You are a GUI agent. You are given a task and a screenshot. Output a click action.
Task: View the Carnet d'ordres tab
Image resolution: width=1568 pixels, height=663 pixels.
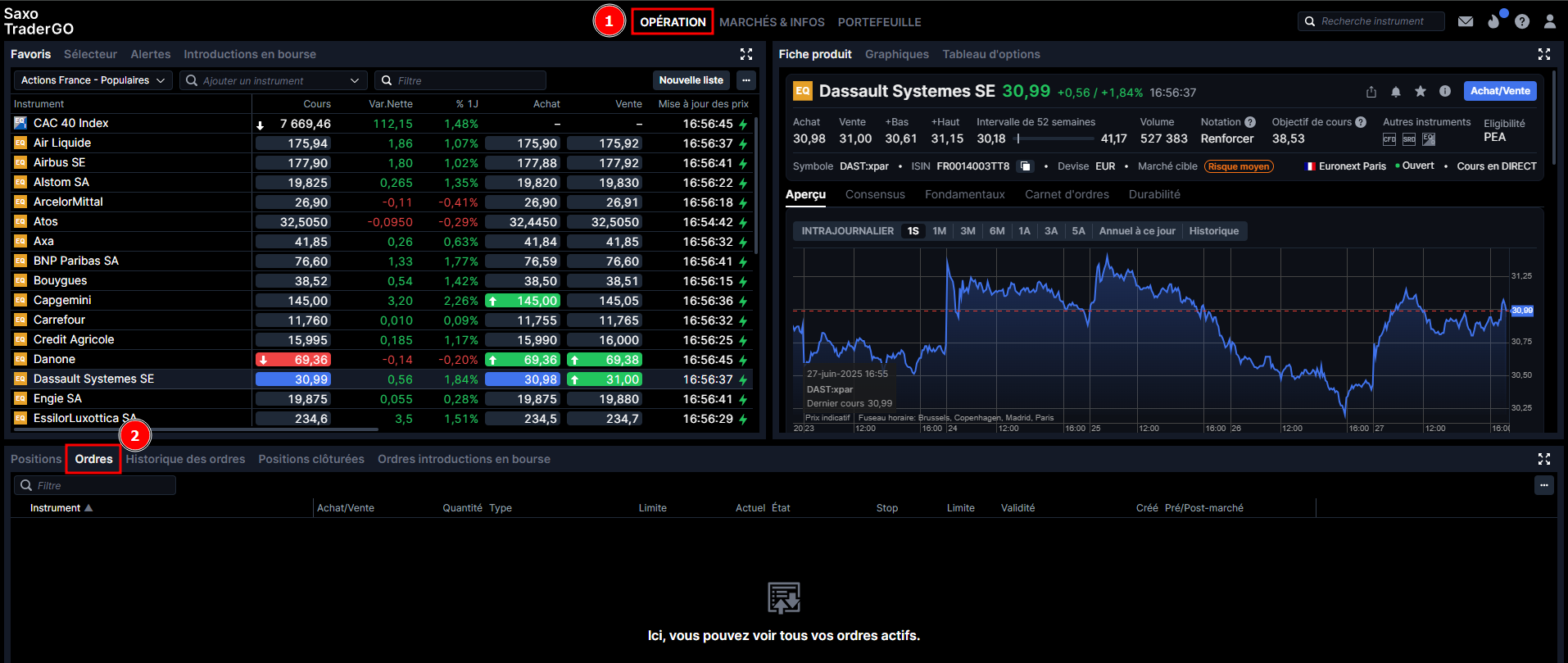(1067, 194)
